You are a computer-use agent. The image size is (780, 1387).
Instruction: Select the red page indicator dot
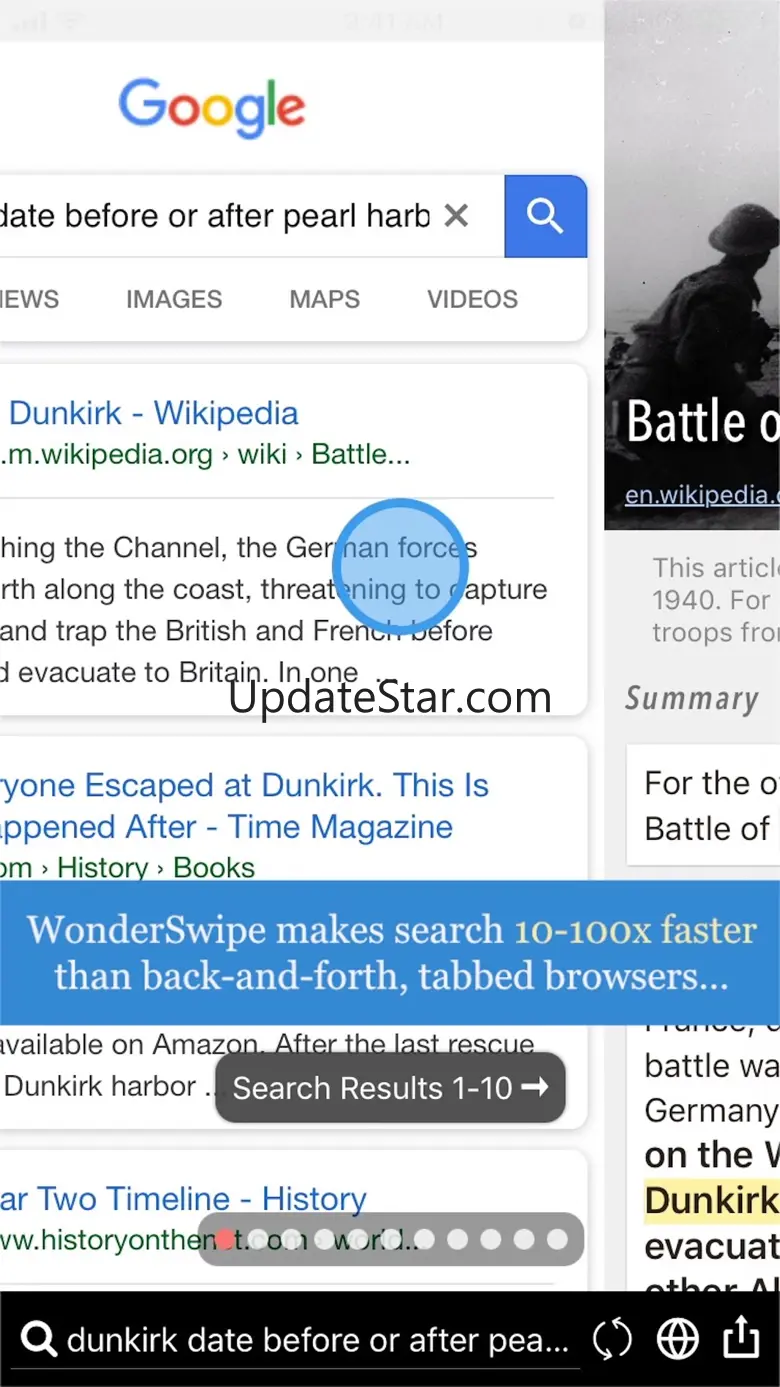pyautogui.click(x=226, y=1240)
